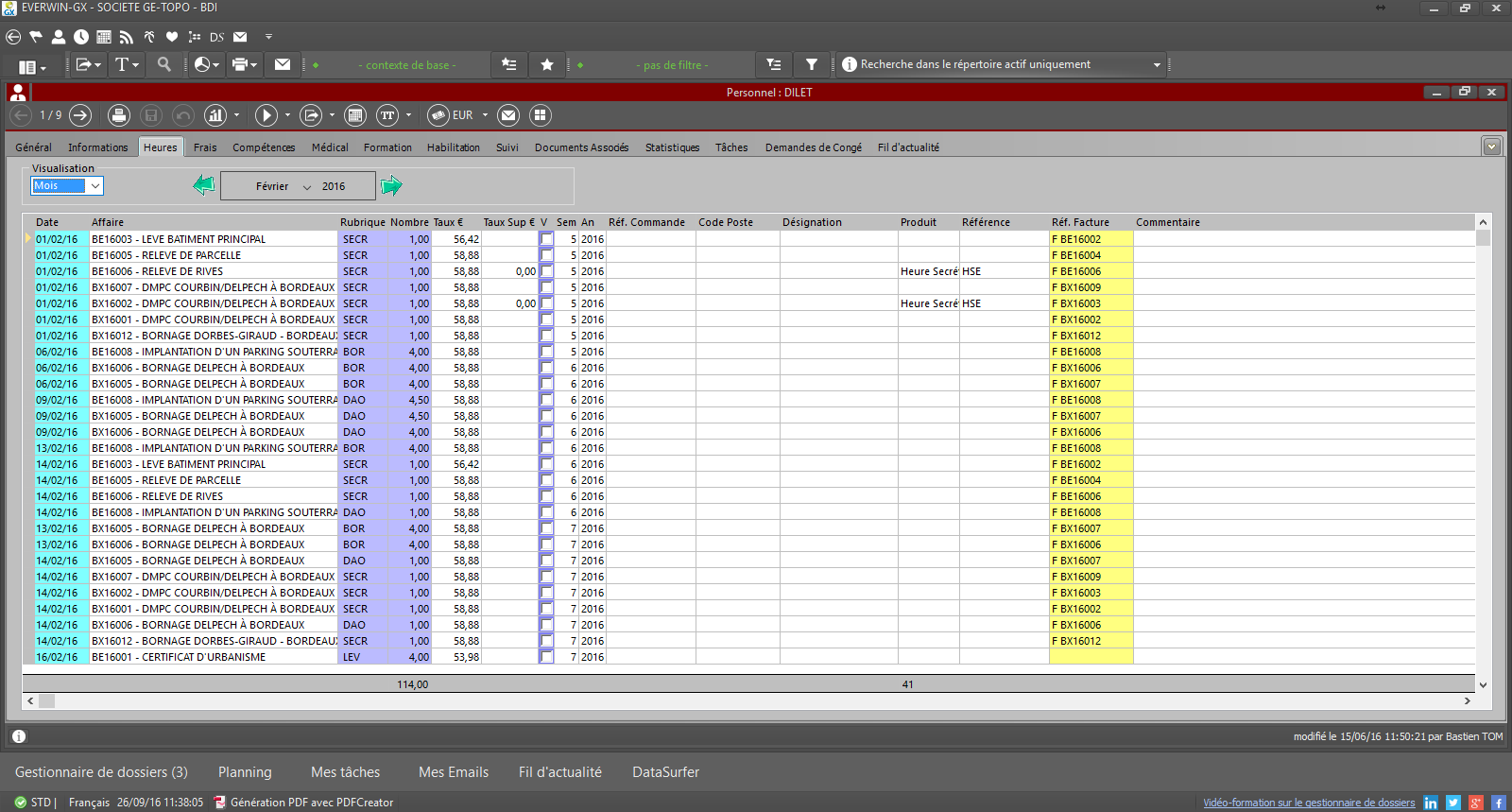Open the clock time-tracking icon
The height and width of the screenshot is (812, 1512).
[81, 37]
